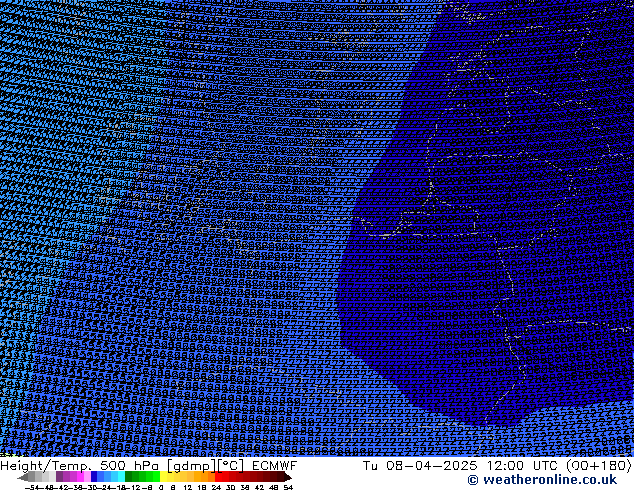Screen dimensions: 634x490
Task: Click the '54' value on the temperature scale
Action: tap(288, 488)
